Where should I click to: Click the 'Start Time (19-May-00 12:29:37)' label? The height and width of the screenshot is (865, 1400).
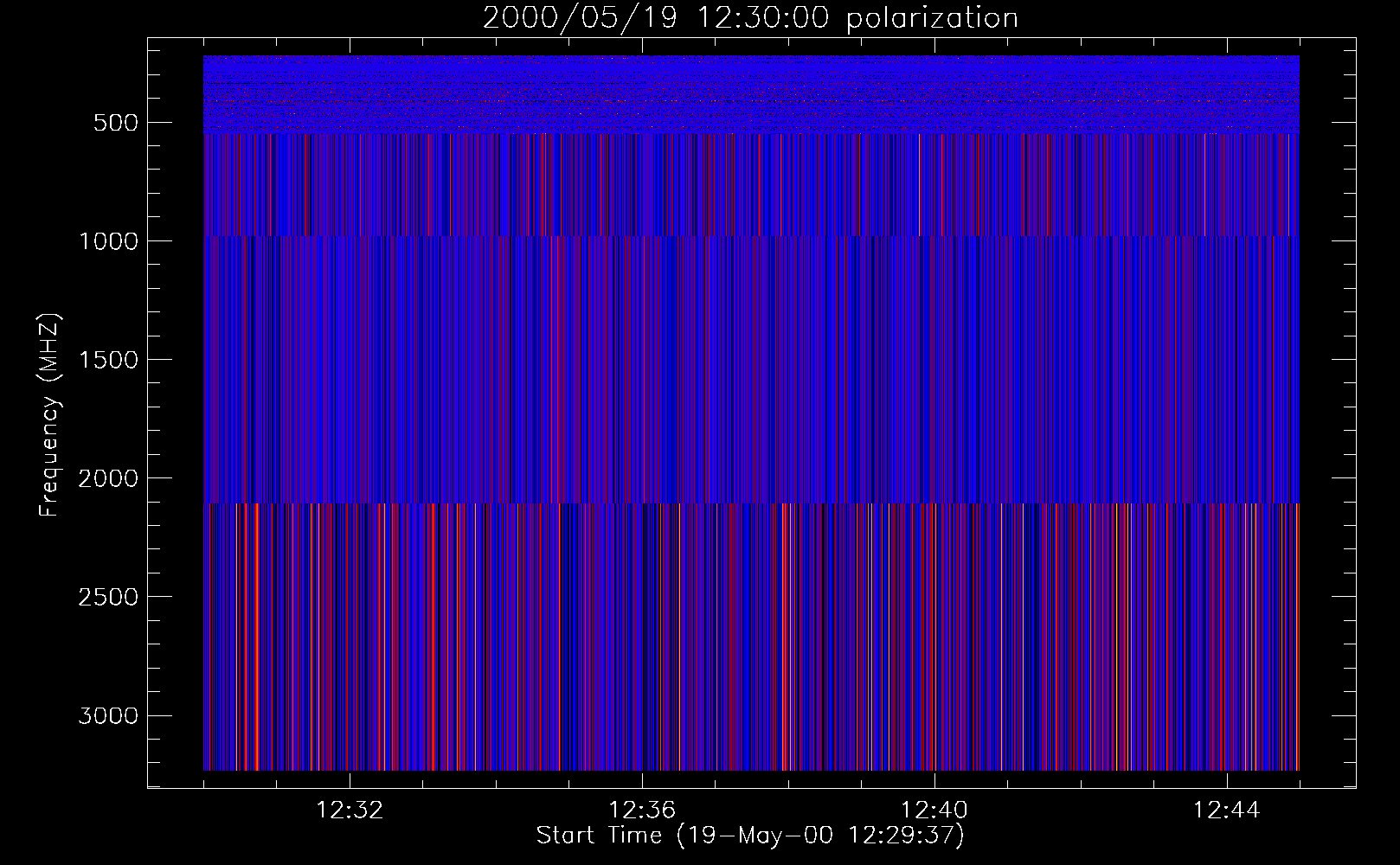pyautogui.click(x=750, y=836)
